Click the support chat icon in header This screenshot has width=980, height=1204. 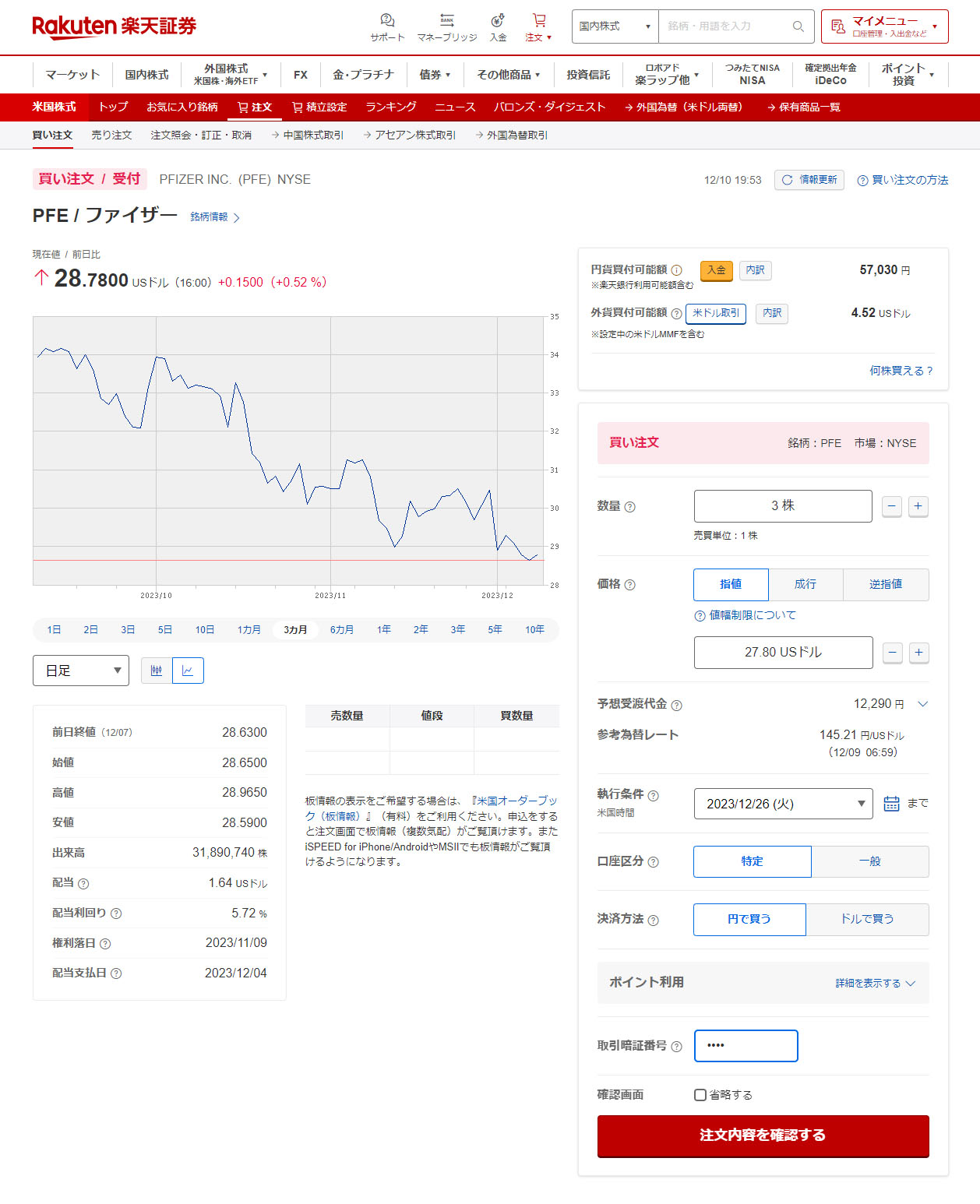(x=387, y=21)
